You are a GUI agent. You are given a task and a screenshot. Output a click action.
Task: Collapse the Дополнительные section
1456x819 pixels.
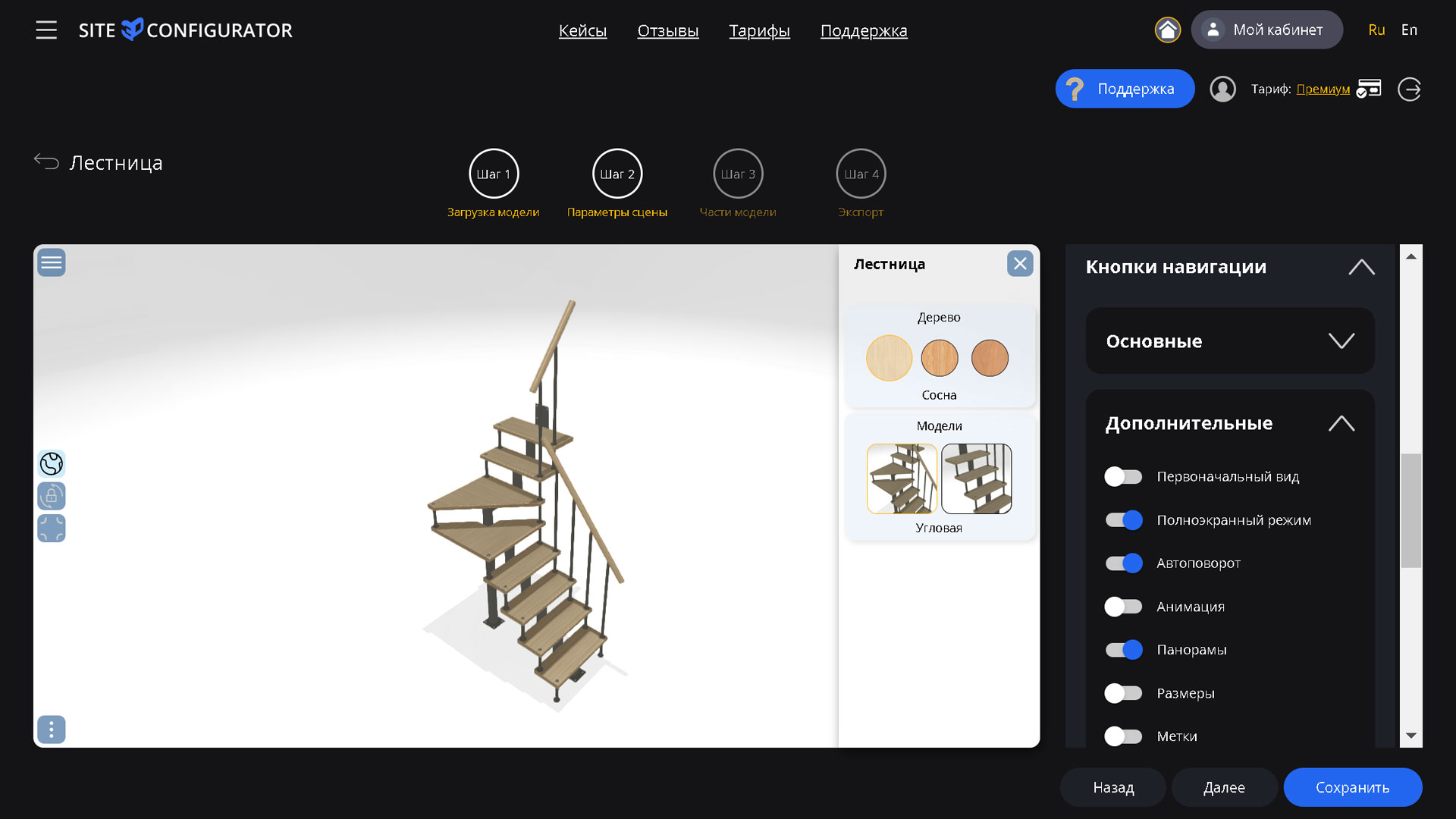pos(1341,423)
